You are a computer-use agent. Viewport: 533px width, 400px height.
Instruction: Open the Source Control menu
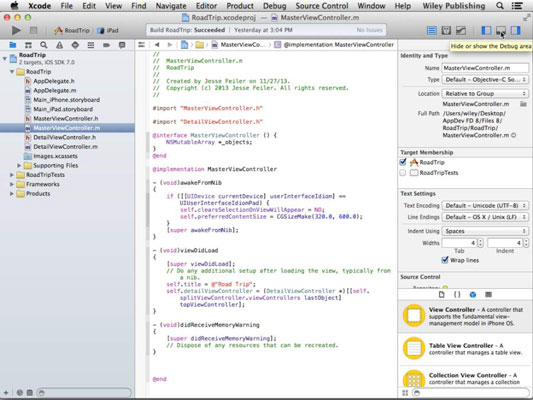322,6
